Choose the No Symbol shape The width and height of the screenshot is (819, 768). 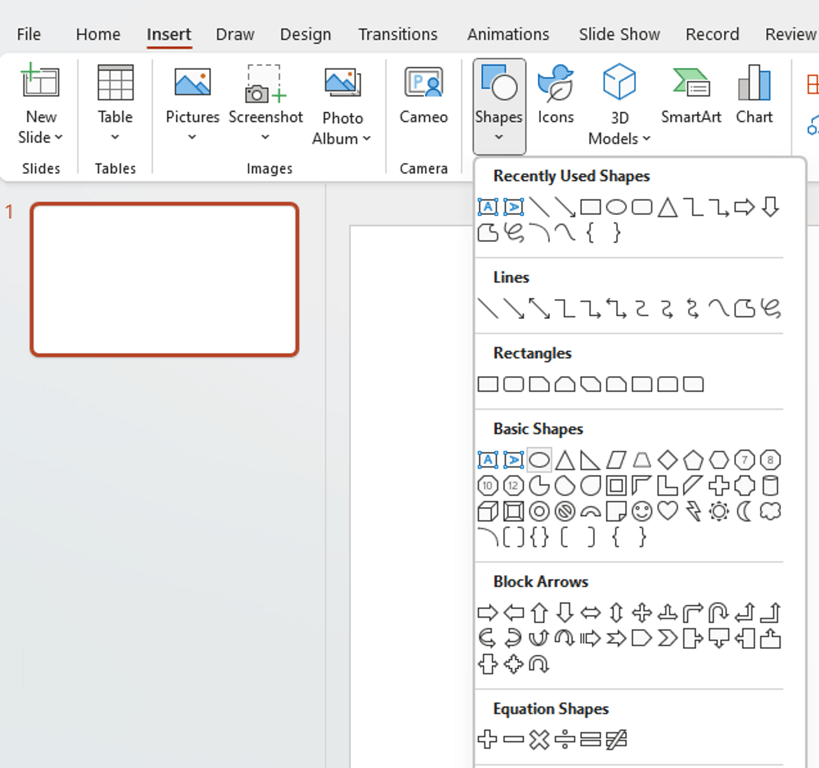(565, 511)
